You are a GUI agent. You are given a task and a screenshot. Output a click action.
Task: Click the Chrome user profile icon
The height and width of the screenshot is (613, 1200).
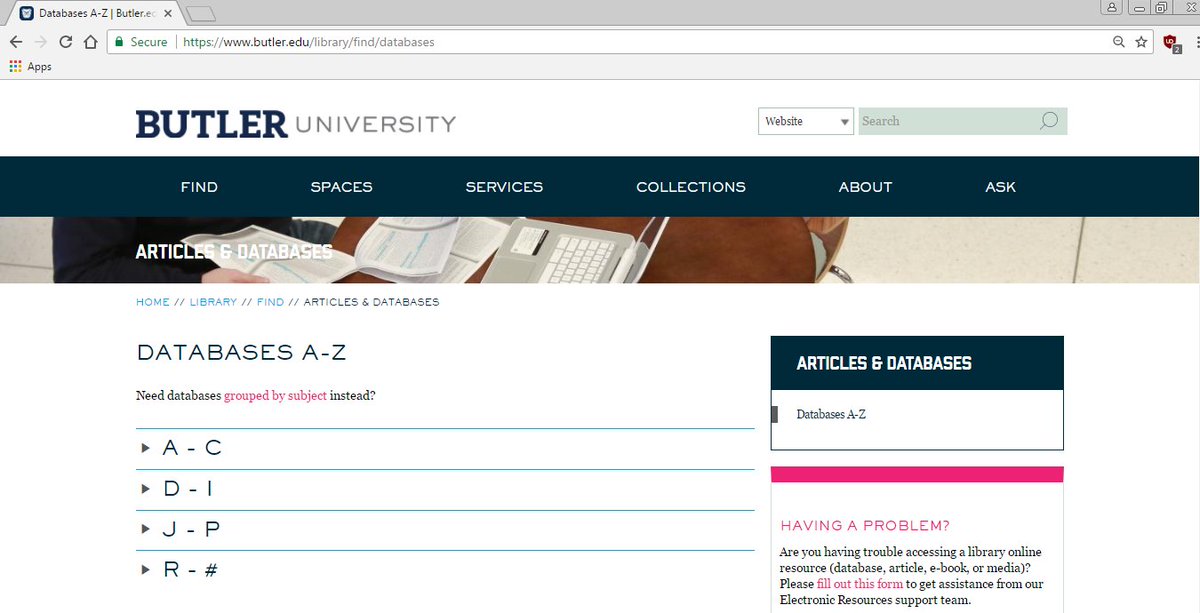tap(1112, 7)
